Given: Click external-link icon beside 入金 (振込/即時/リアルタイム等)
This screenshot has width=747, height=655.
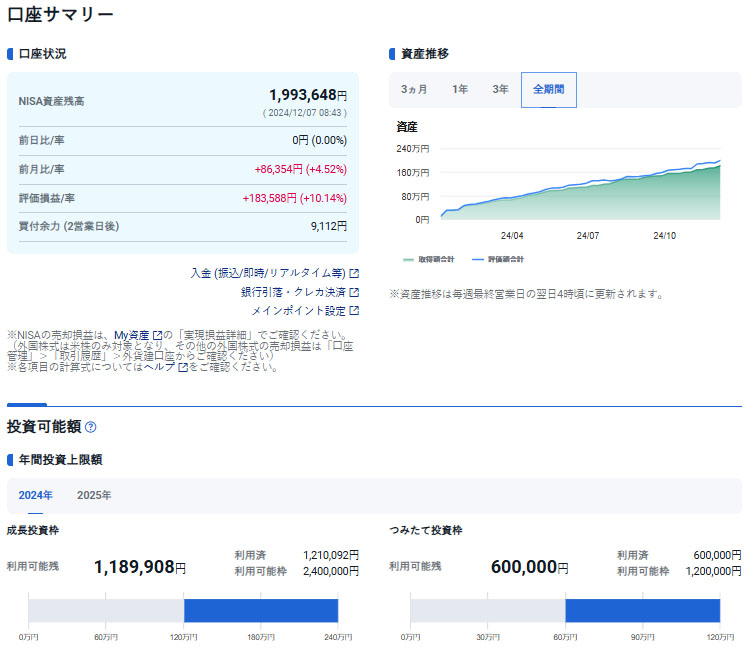Looking at the screenshot, I should (353, 273).
